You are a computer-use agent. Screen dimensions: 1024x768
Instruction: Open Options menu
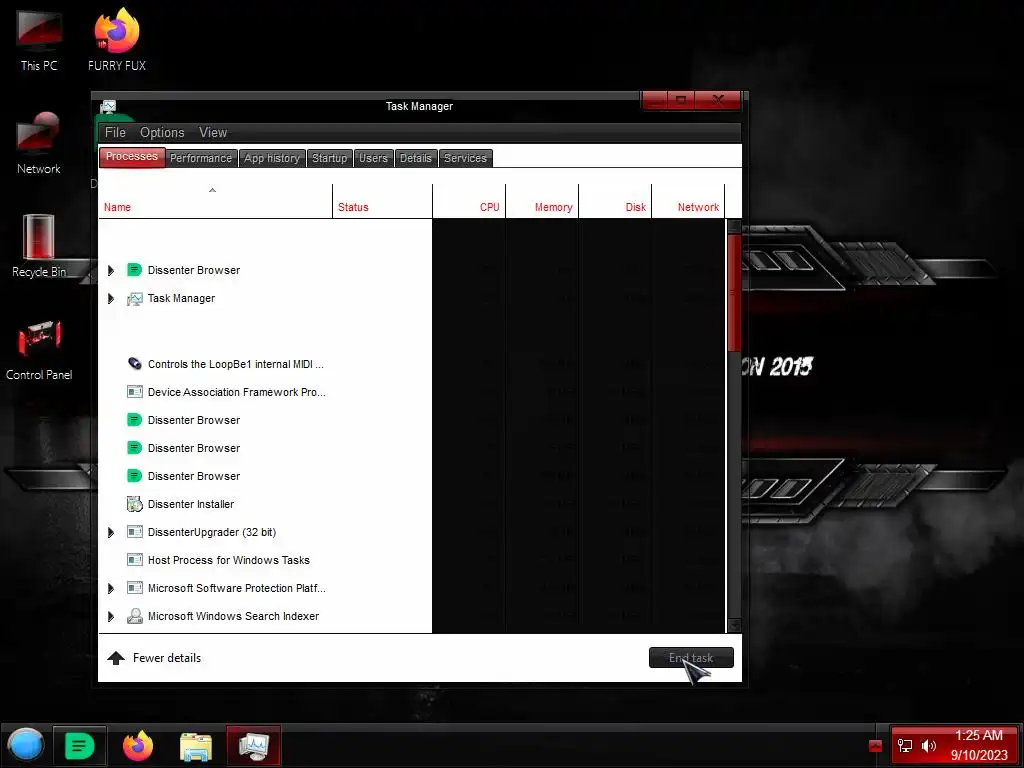162,133
